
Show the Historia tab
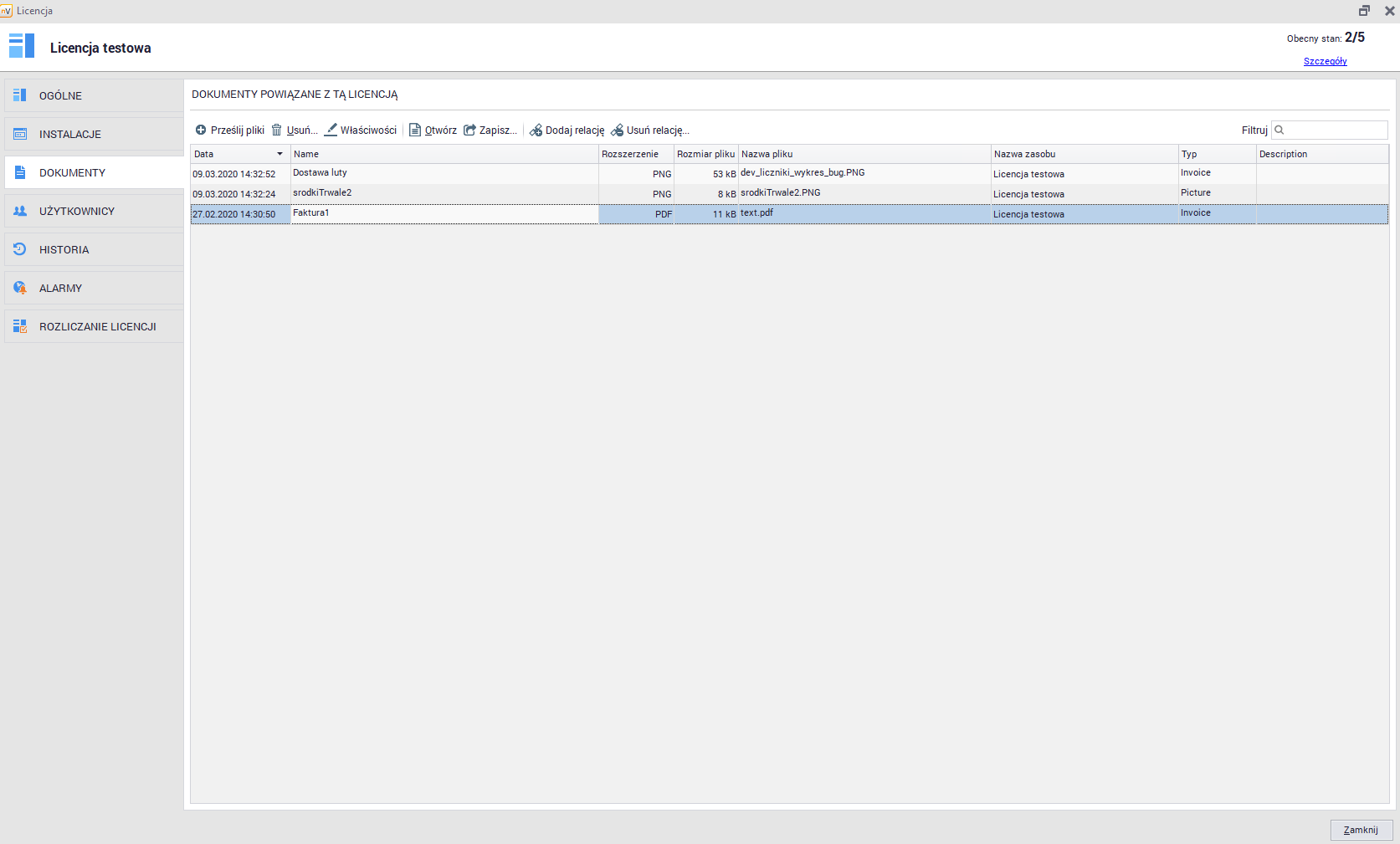64,250
